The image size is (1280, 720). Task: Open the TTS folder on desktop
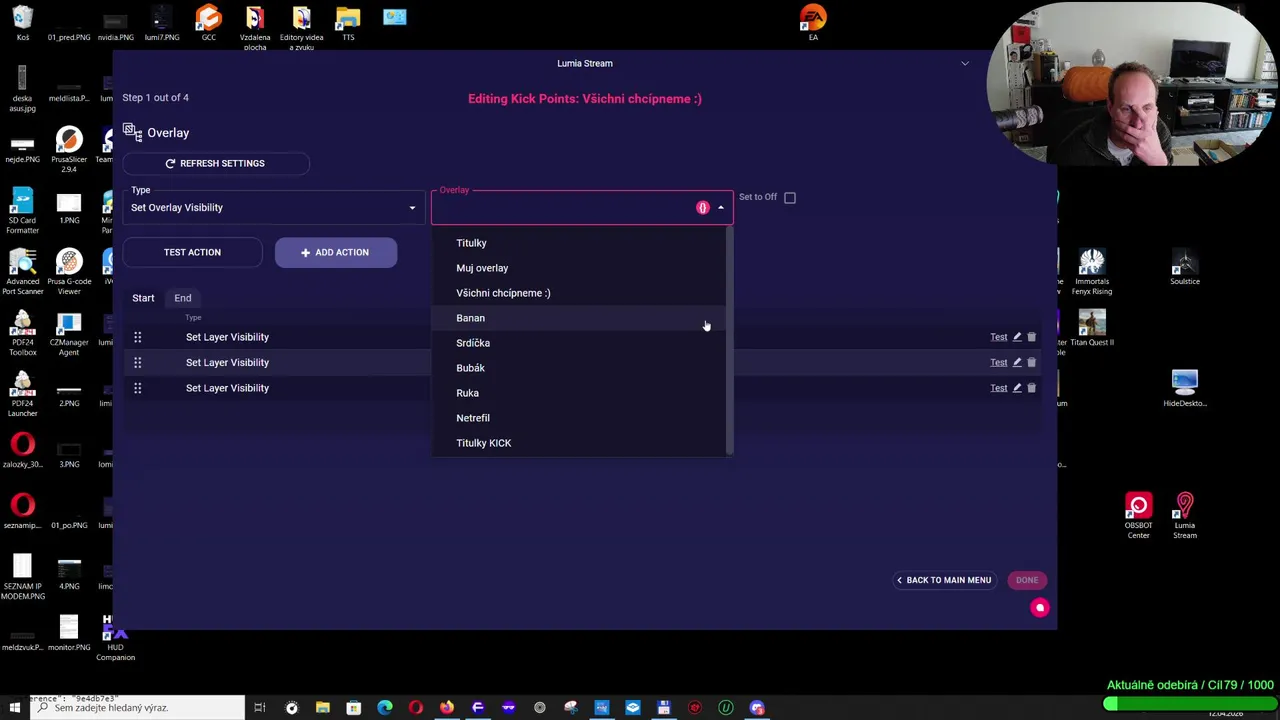[x=348, y=23]
